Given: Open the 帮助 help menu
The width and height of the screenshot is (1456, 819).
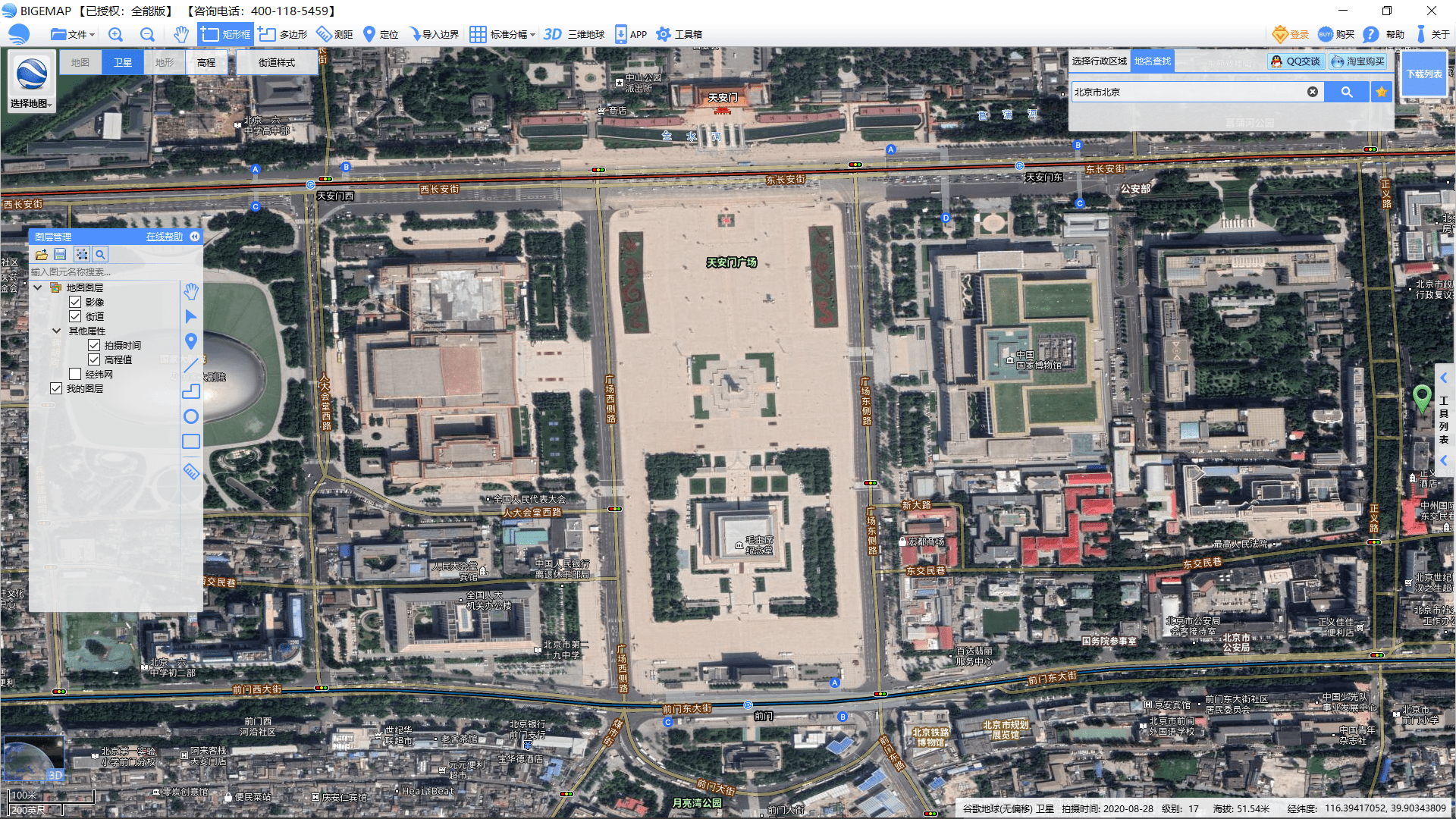Looking at the screenshot, I should tap(1384, 34).
